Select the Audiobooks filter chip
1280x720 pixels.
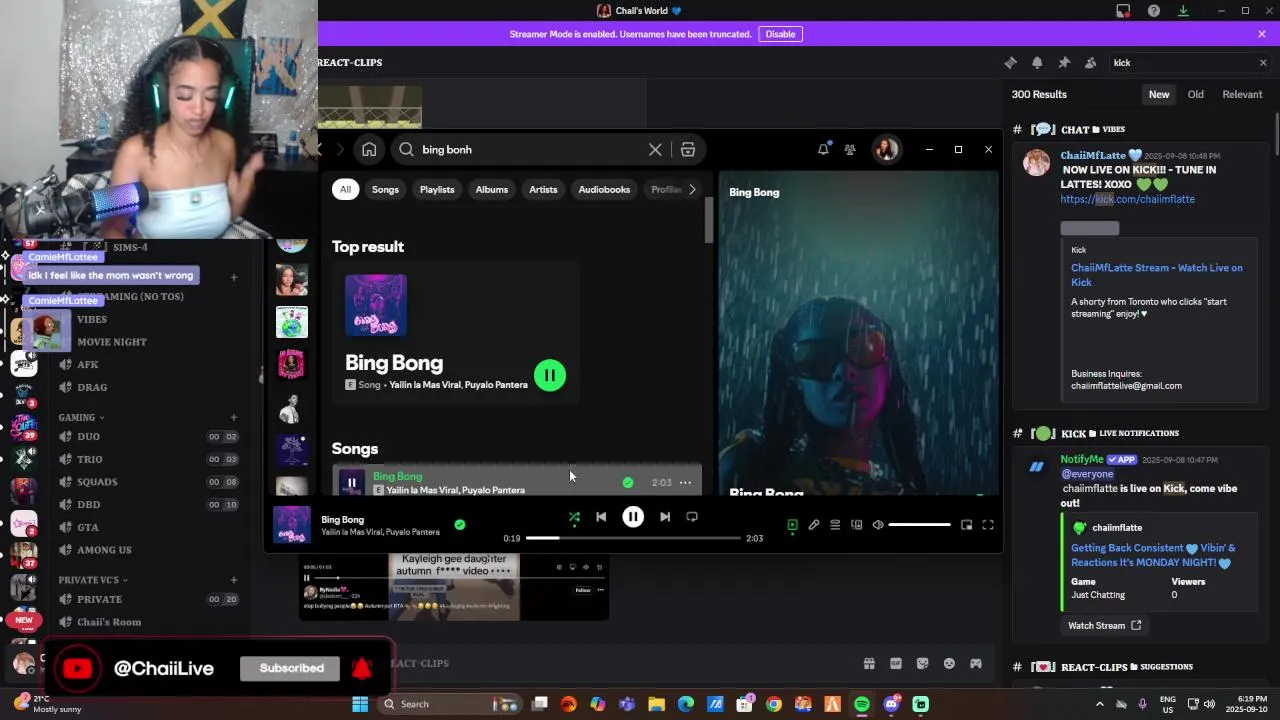[604, 189]
